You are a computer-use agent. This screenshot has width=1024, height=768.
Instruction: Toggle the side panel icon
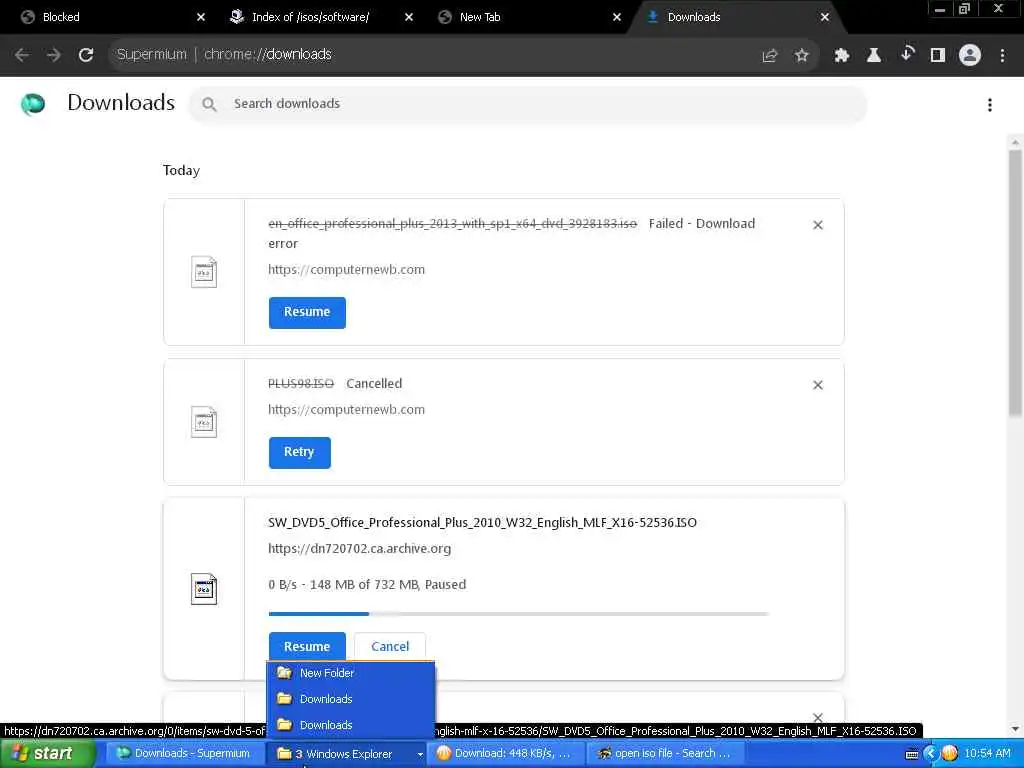point(938,56)
